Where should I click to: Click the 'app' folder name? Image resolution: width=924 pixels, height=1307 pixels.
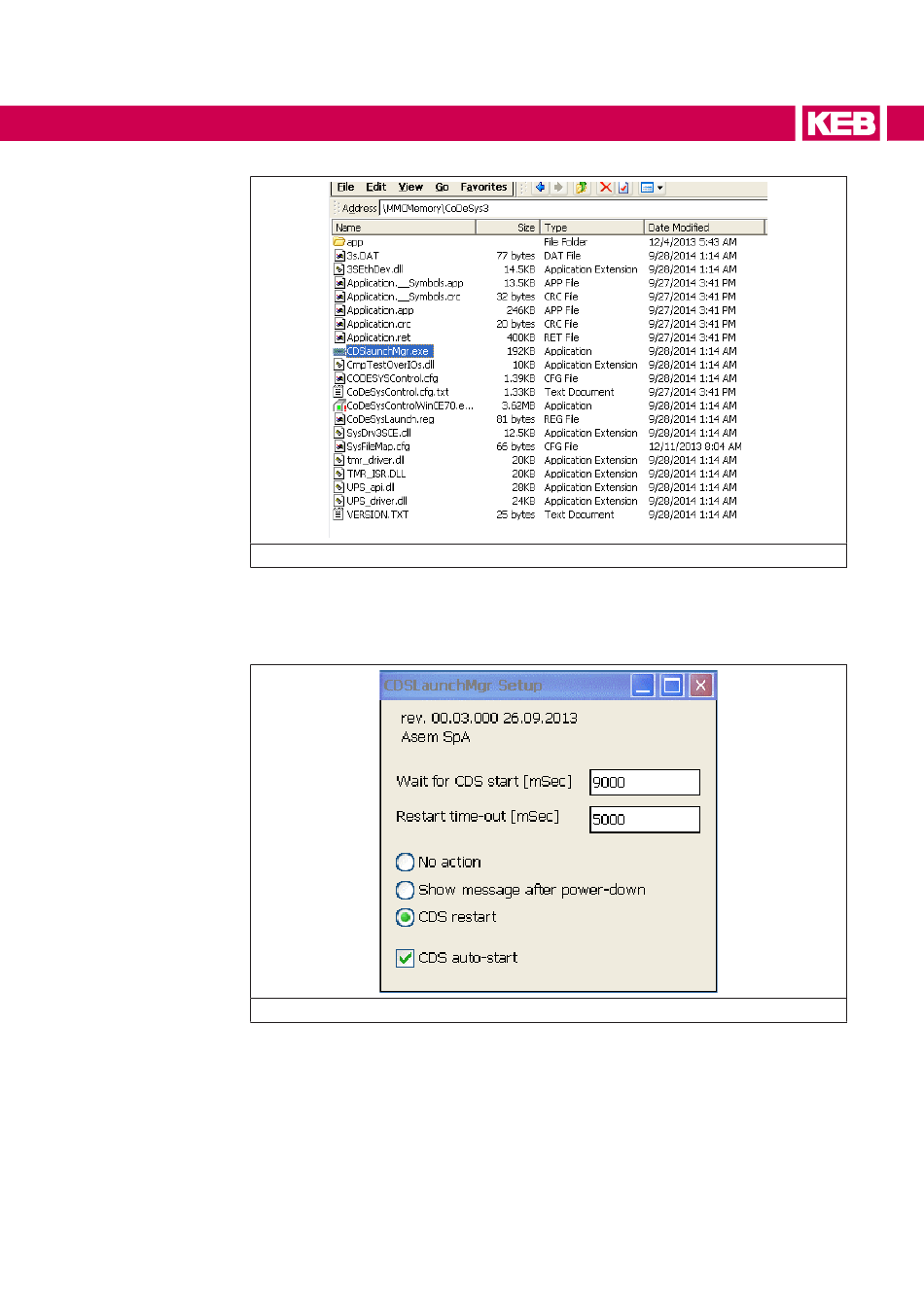click(355, 242)
